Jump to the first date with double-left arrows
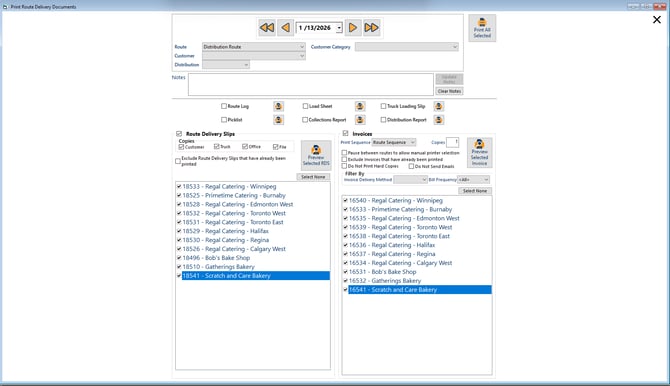The height and width of the screenshot is (386, 670). pos(267,28)
